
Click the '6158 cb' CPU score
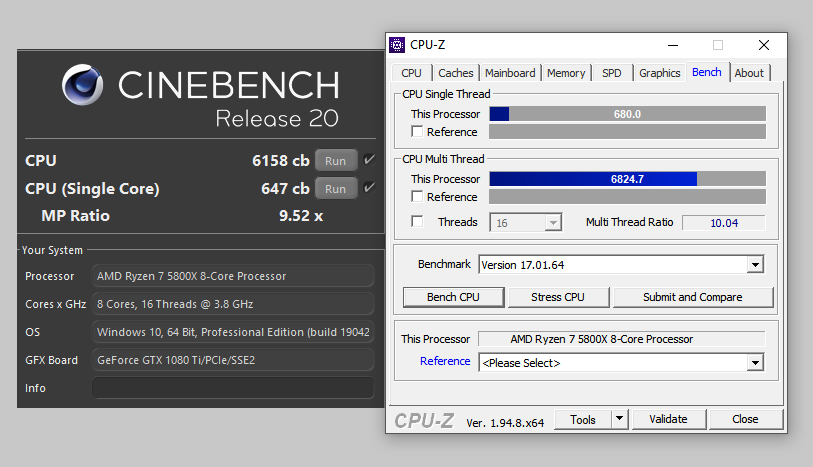coord(281,161)
